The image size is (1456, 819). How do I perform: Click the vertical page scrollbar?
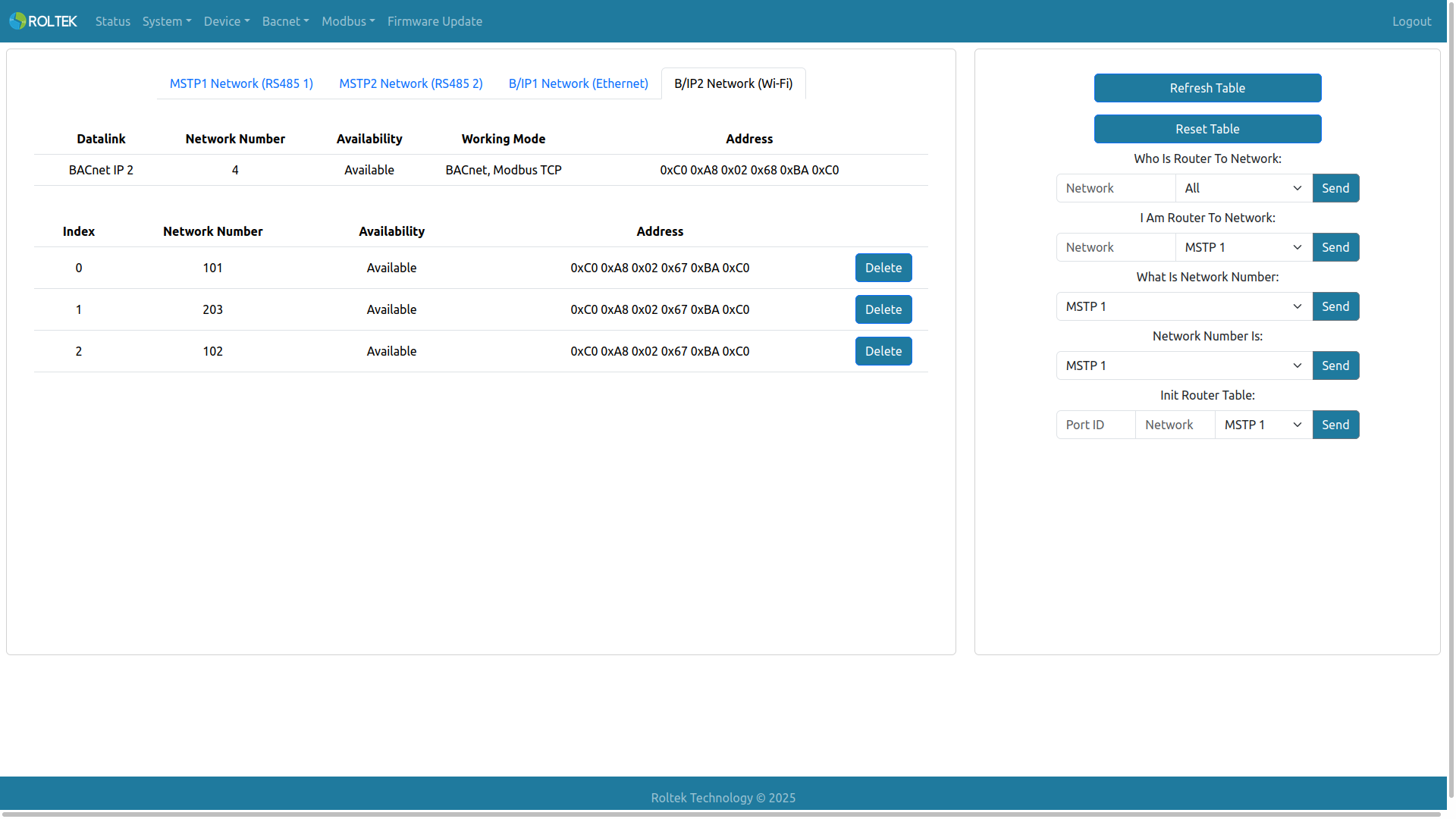(1451, 398)
